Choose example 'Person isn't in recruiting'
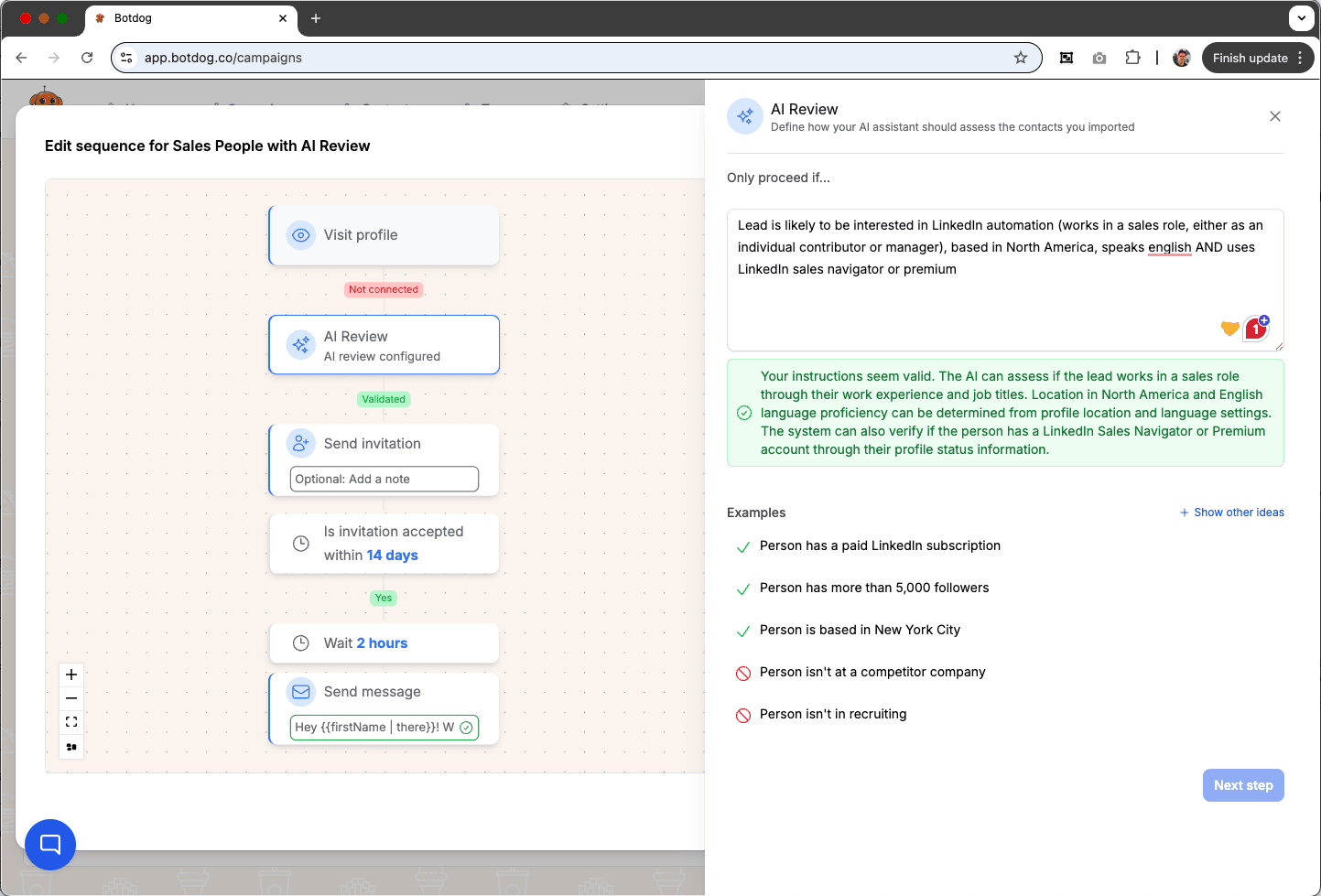This screenshot has width=1321, height=896. point(832,714)
